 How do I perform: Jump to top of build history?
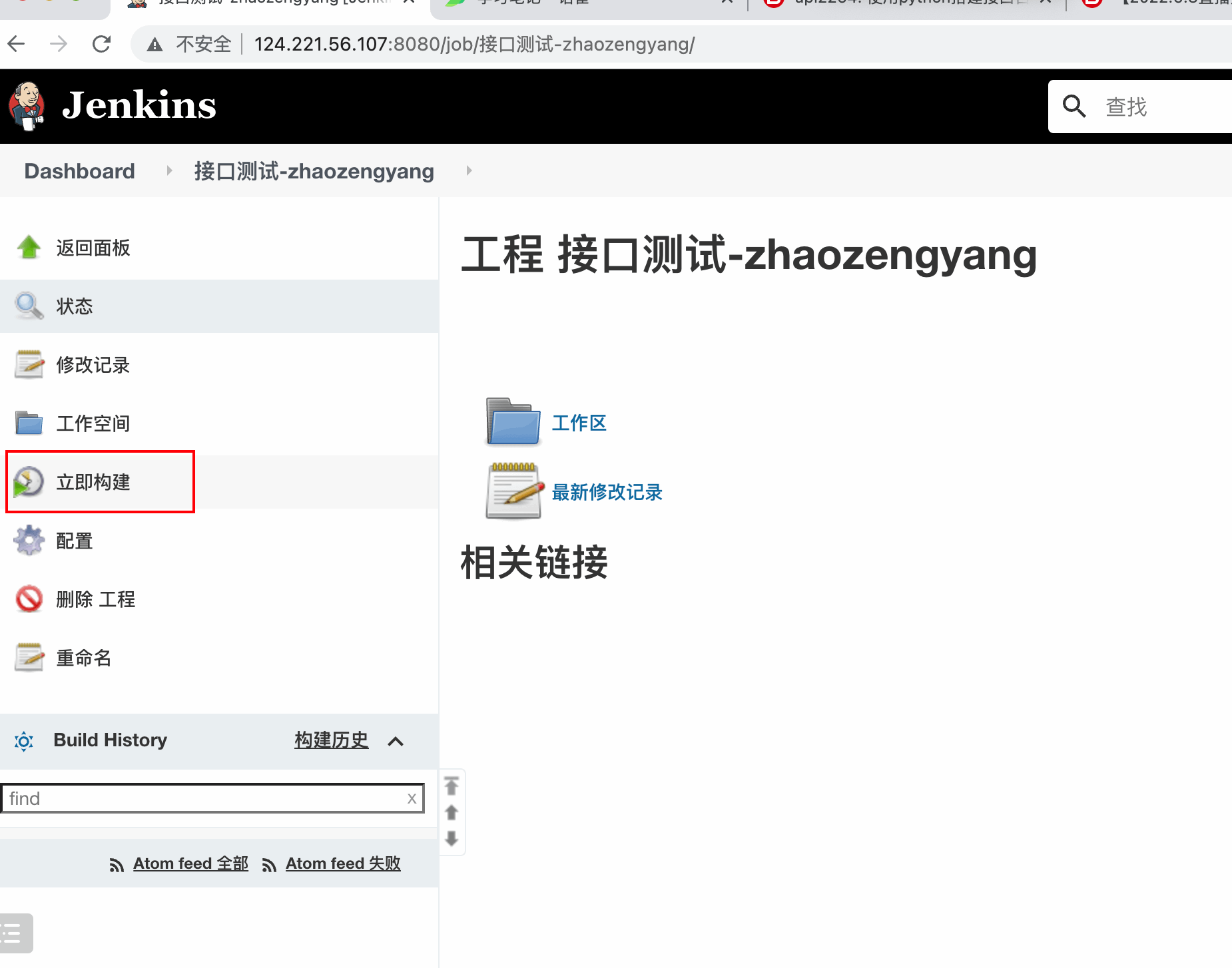tap(452, 786)
